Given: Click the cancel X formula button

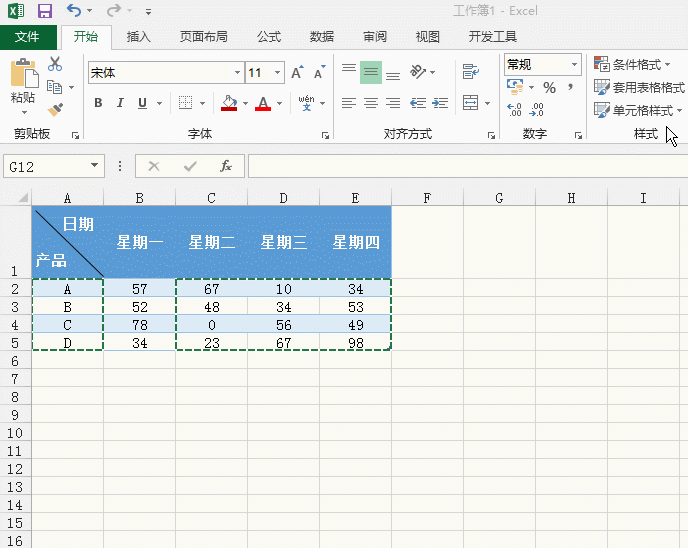Looking at the screenshot, I should tap(154, 166).
